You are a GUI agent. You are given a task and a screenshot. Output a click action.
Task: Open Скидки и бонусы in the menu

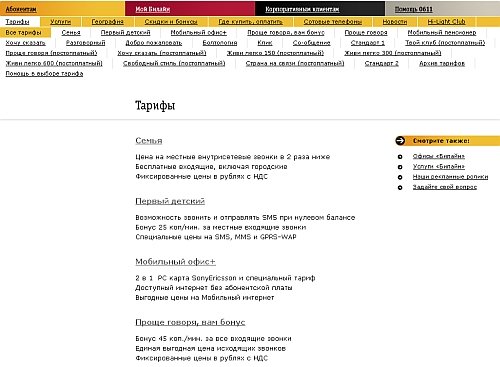pos(171,22)
